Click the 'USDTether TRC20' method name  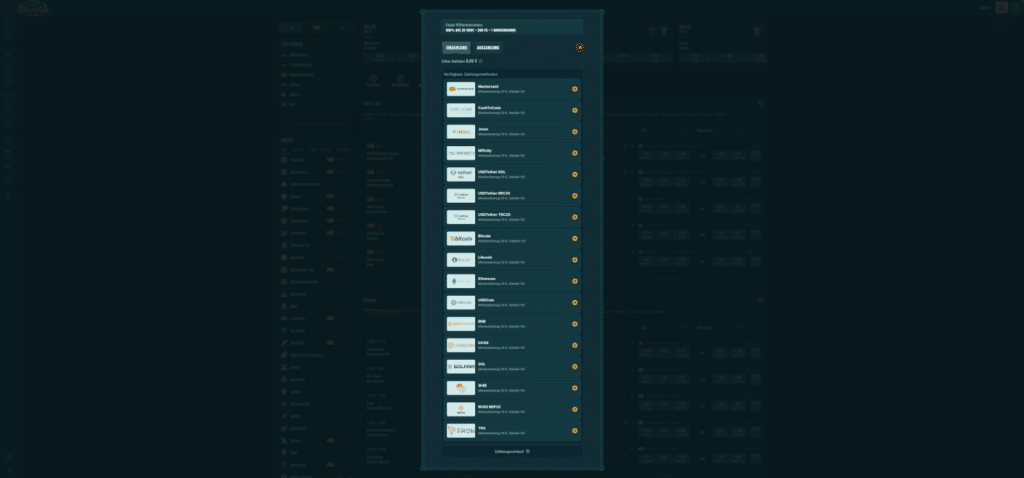[x=494, y=214]
